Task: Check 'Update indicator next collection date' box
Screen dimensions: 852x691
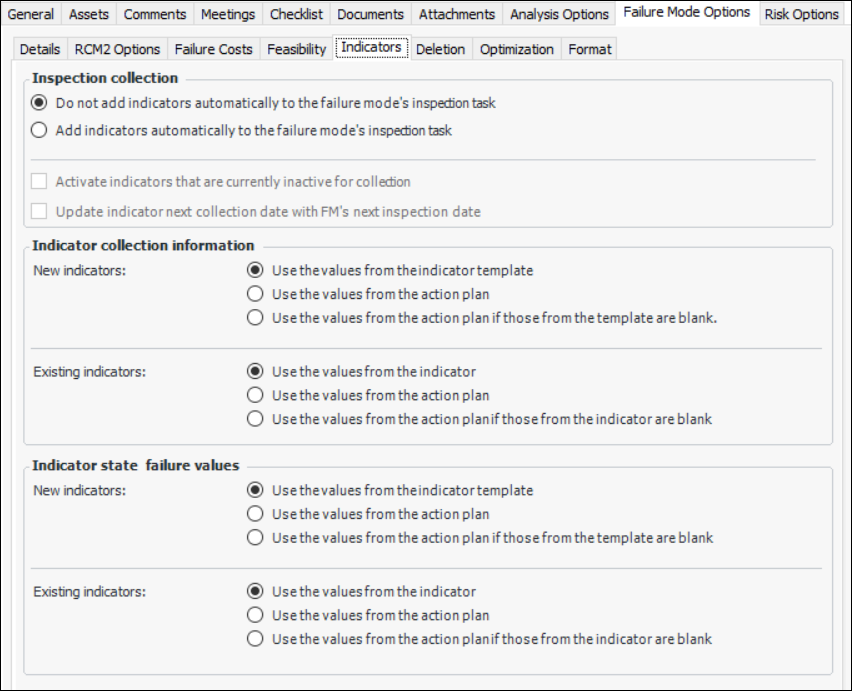Action: [40, 211]
